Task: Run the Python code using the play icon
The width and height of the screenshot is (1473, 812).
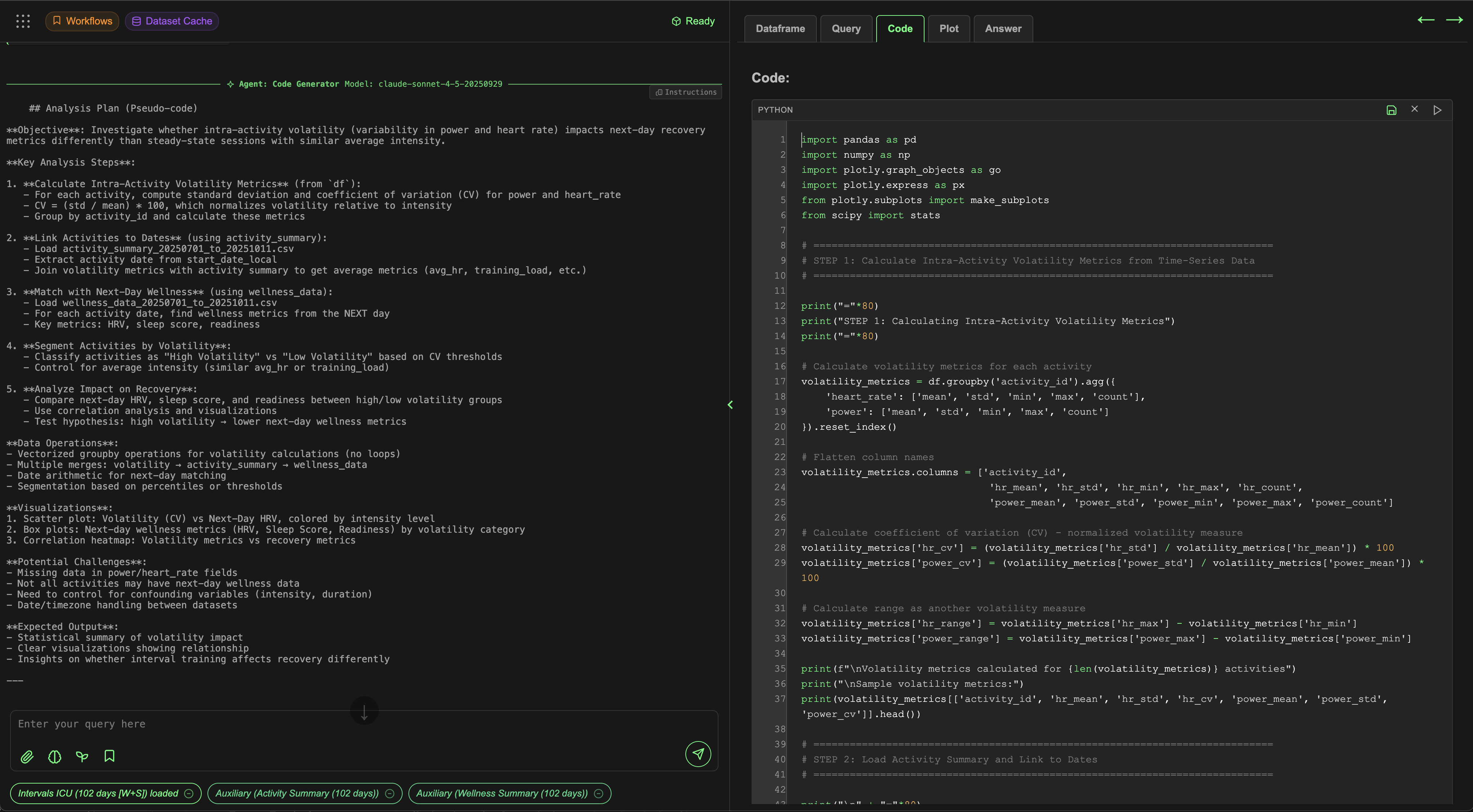Action: tap(1438, 110)
